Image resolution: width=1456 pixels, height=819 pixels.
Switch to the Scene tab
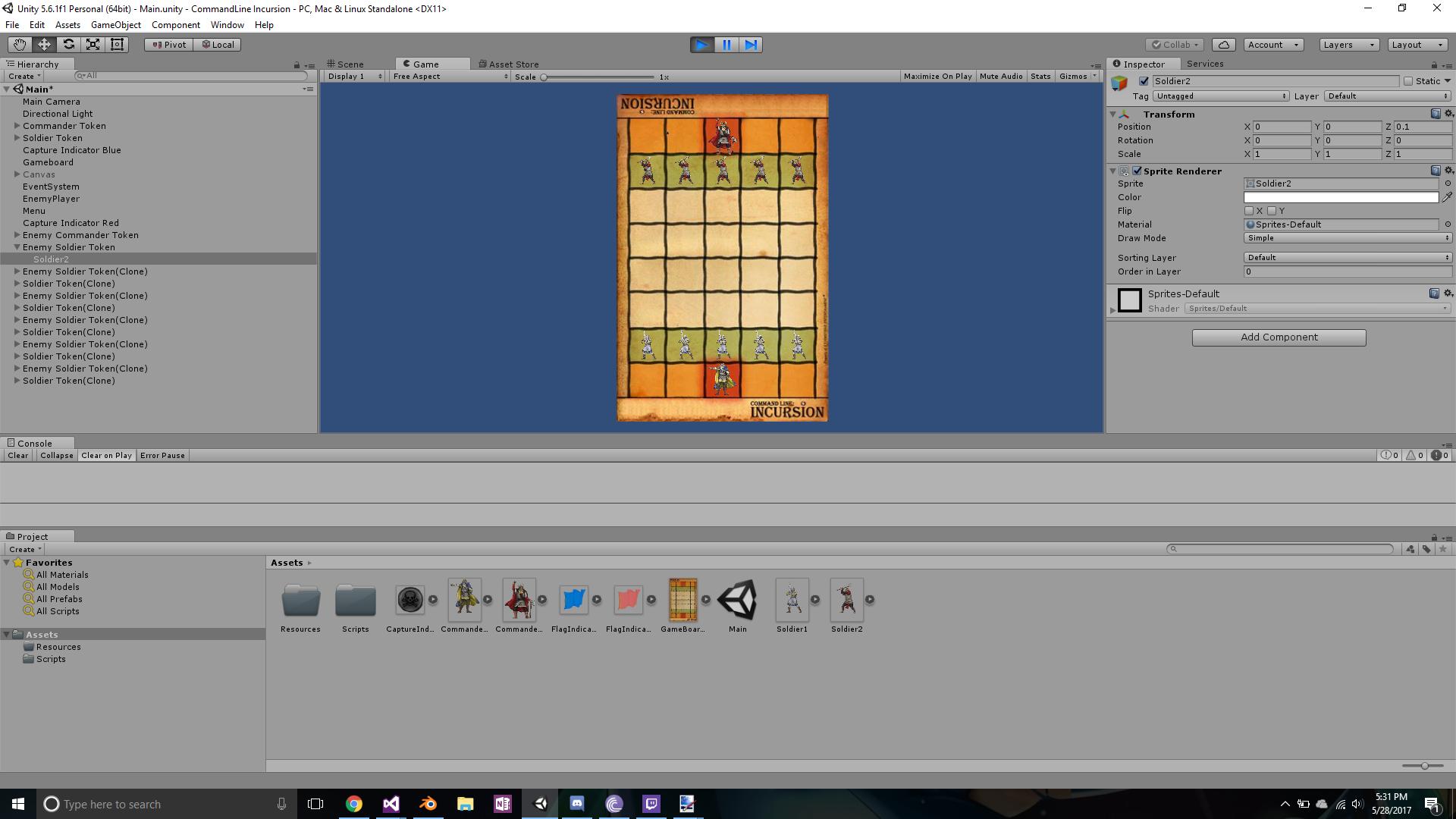[346, 64]
